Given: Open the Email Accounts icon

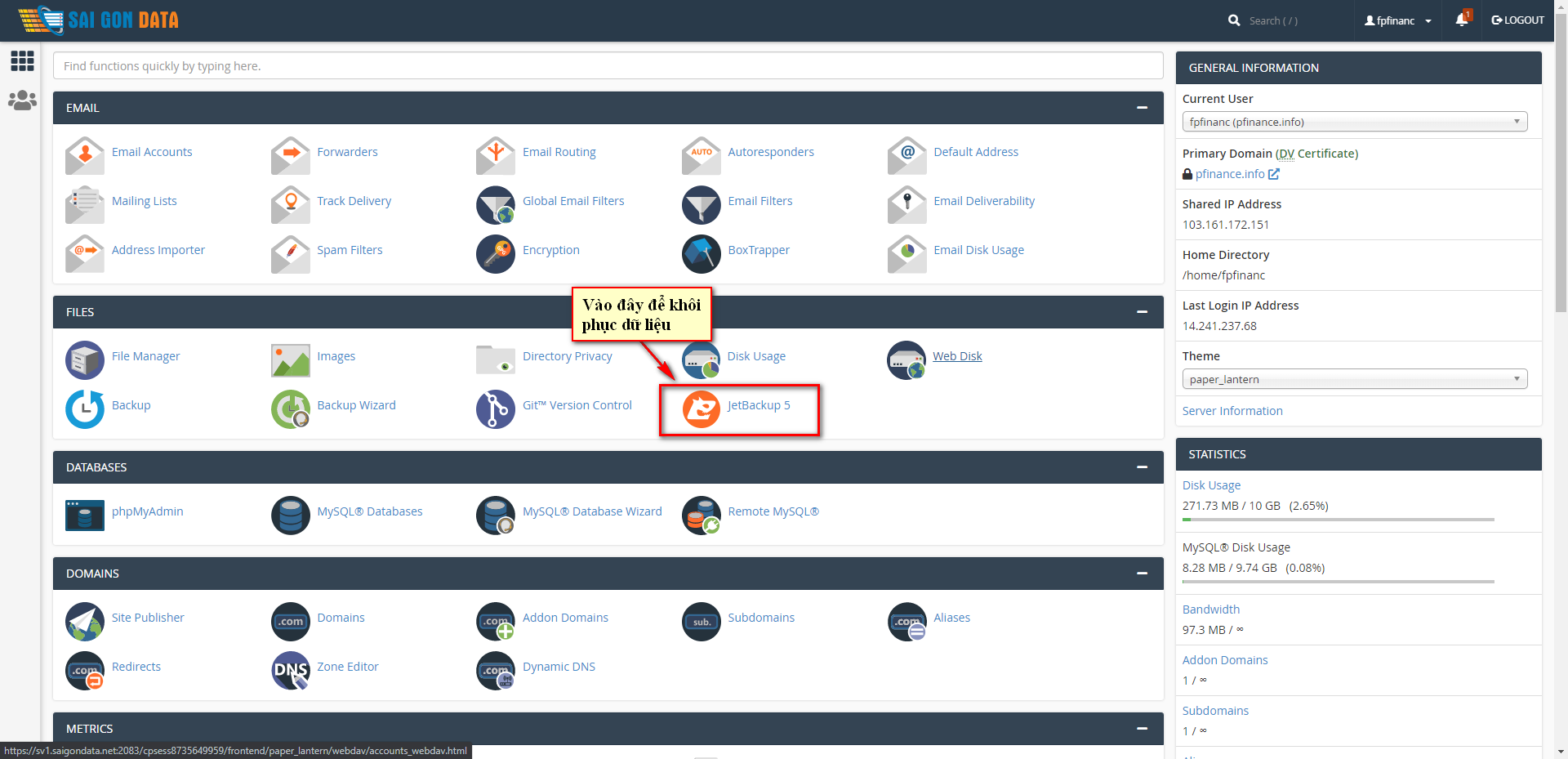Looking at the screenshot, I should [85, 155].
